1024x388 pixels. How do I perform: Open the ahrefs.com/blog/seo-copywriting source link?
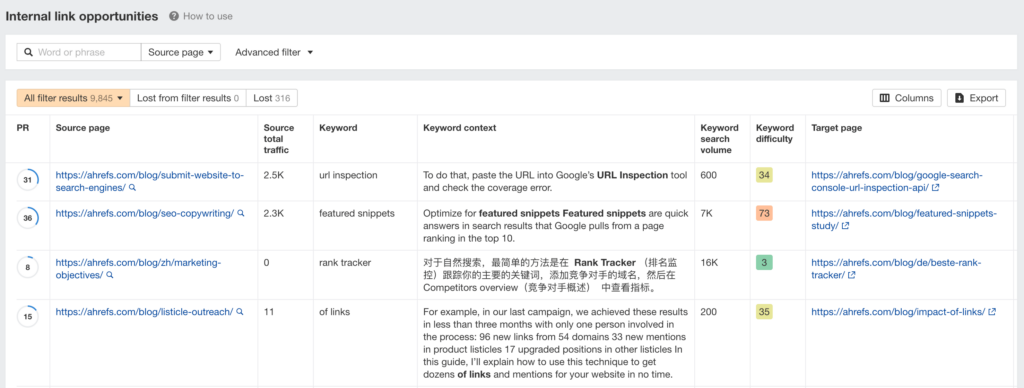pyautogui.click(x=144, y=214)
